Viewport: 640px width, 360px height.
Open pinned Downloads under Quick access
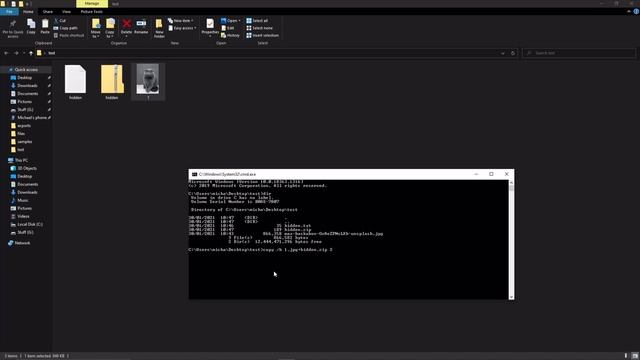click(x=27, y=86)
